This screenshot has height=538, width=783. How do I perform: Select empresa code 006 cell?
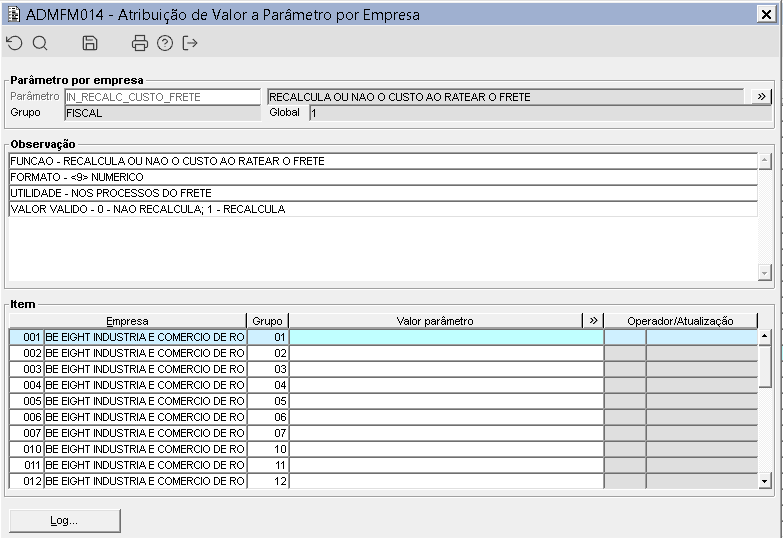tap(26, 417)
